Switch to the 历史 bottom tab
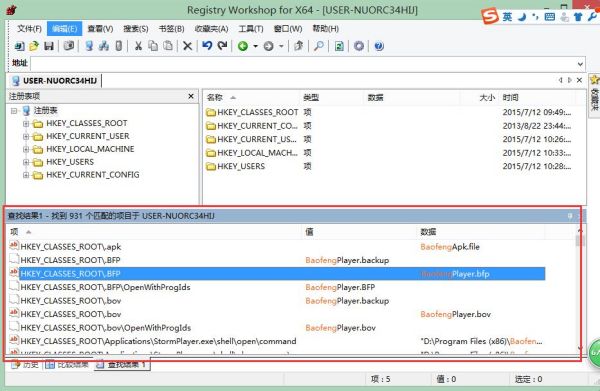The image size is (600, 391). coord(26,365)
